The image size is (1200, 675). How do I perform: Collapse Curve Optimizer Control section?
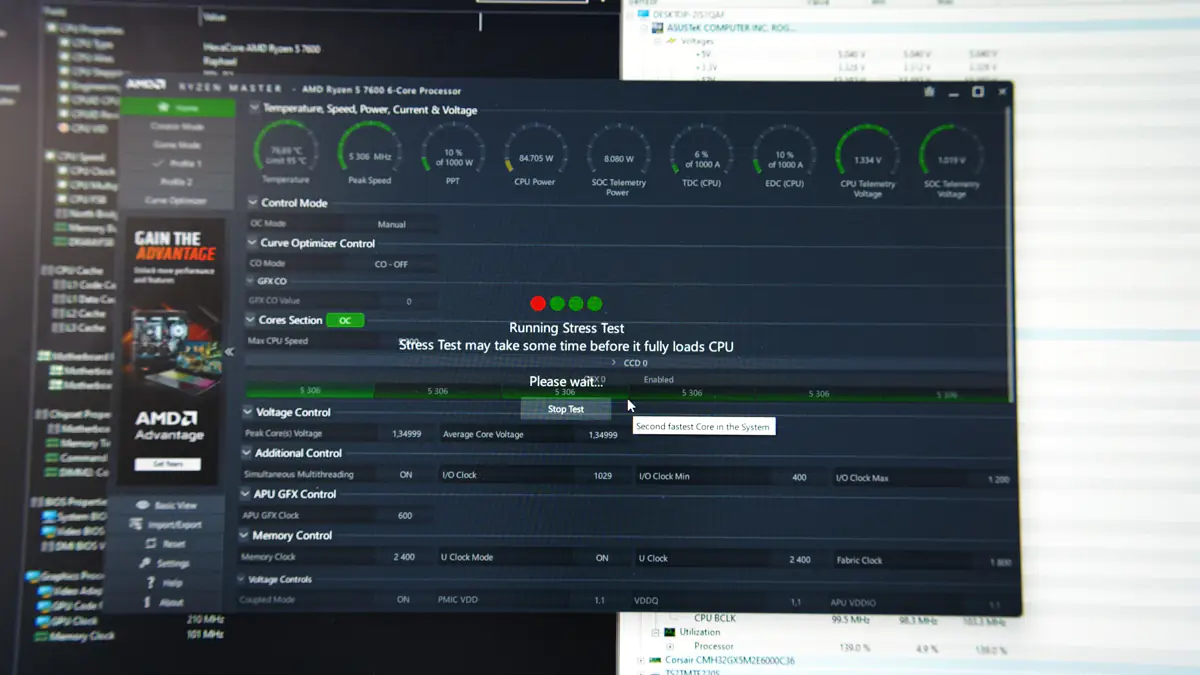(252, 242)
